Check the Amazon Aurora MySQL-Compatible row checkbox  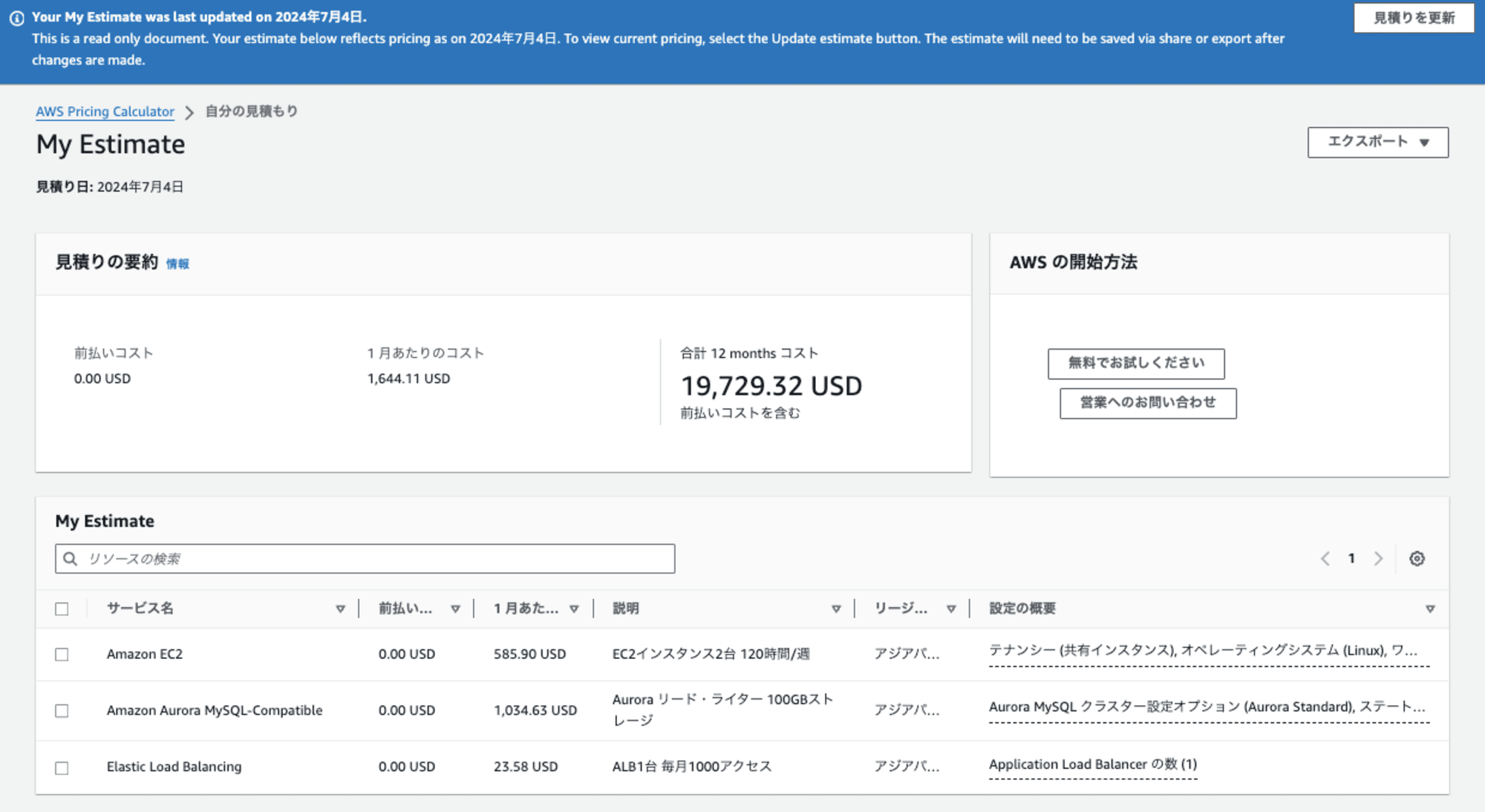click(x=62, y=710)
